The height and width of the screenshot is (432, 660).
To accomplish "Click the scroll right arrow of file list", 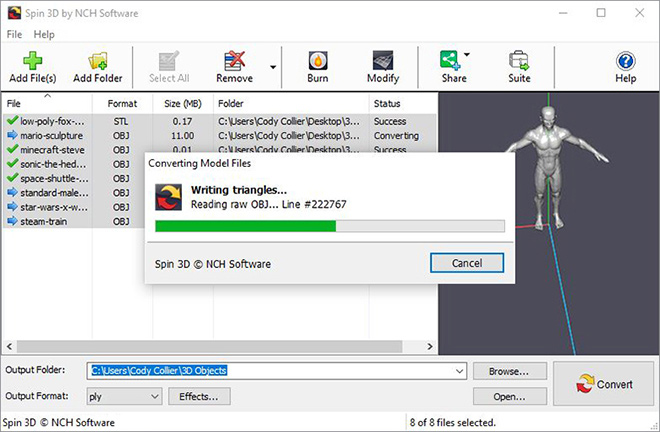I will pyautogui.click(x=430, y=347).
